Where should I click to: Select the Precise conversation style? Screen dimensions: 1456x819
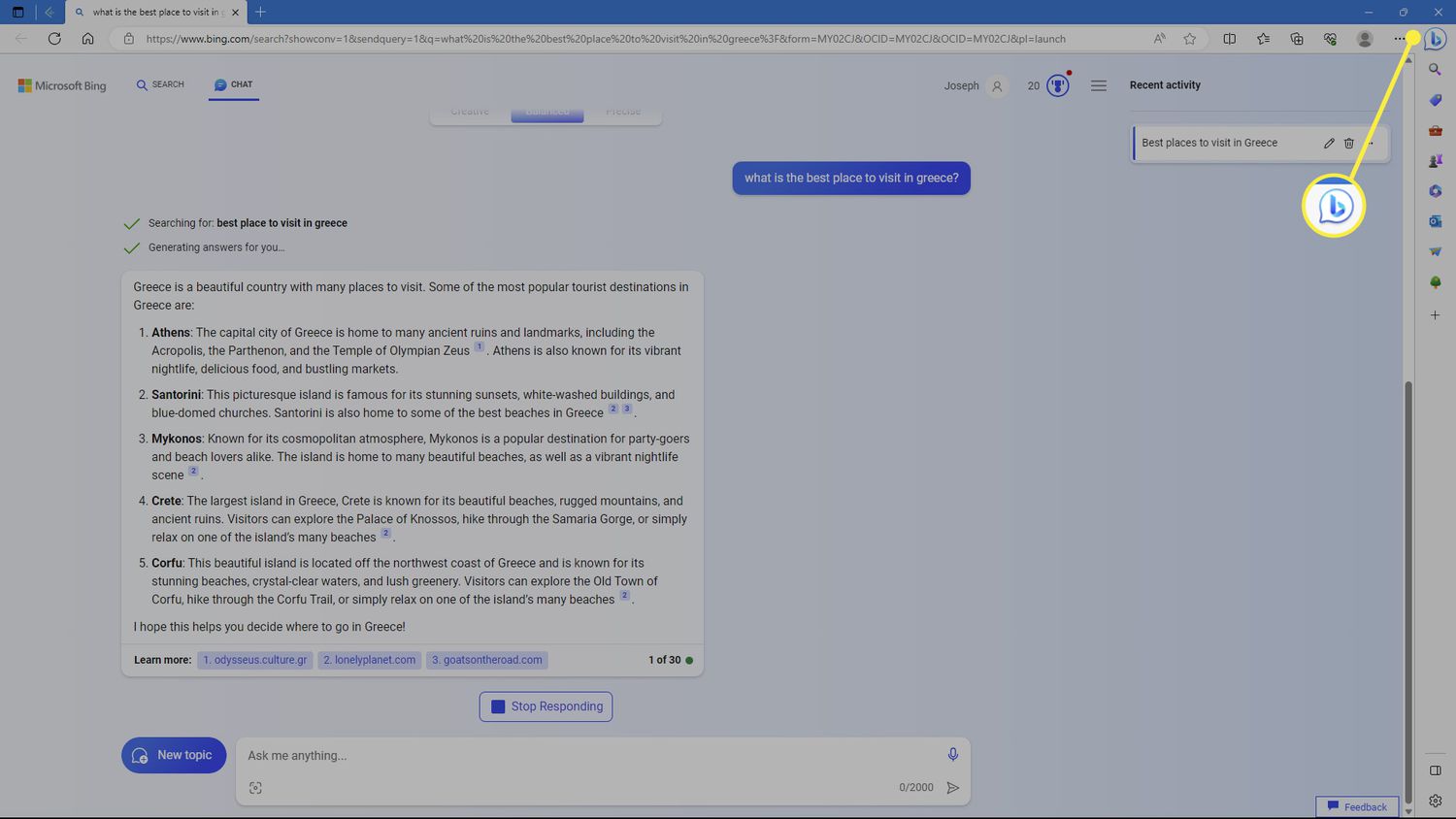(622, 113)
